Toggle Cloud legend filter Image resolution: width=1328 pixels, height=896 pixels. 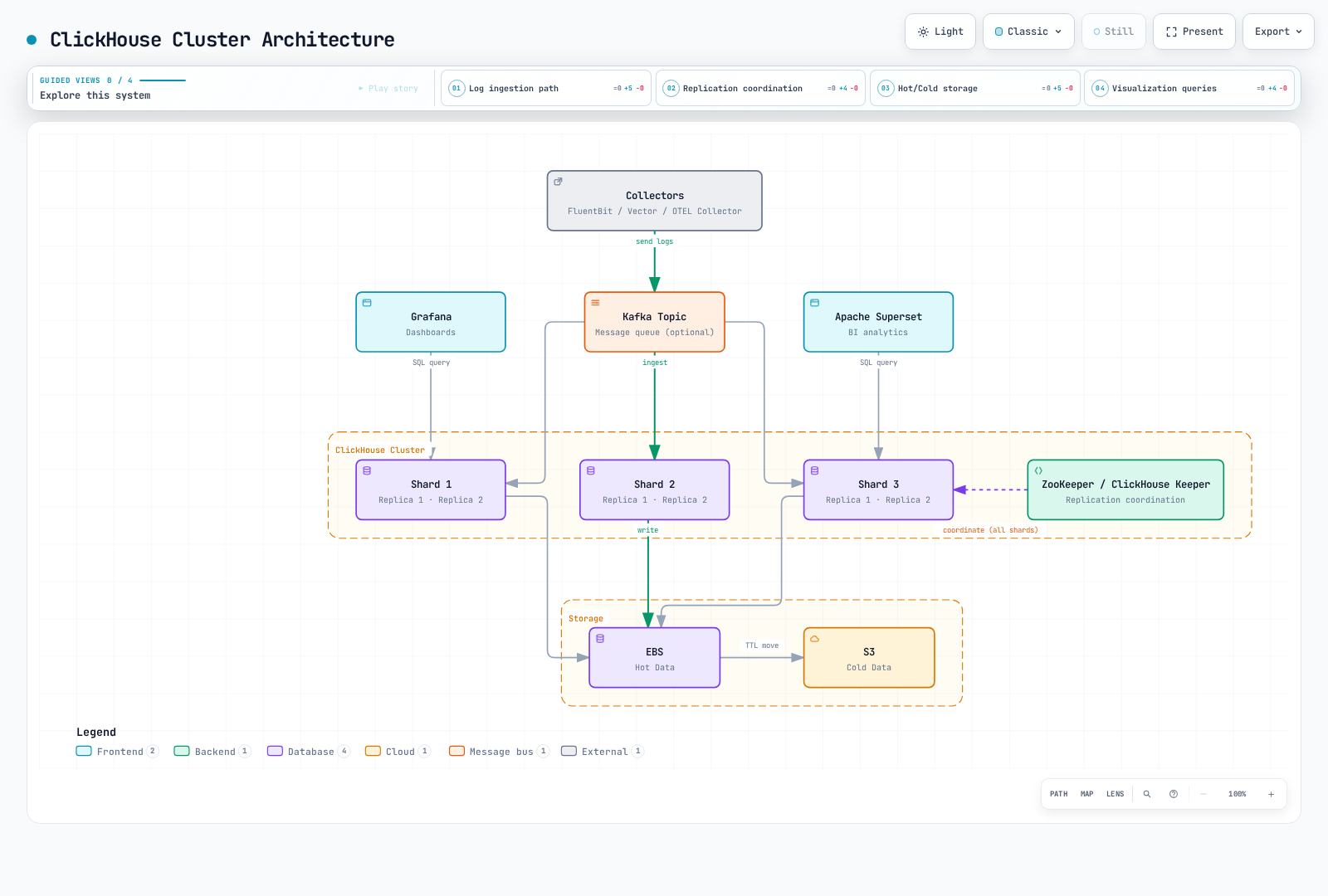point(398,752)
